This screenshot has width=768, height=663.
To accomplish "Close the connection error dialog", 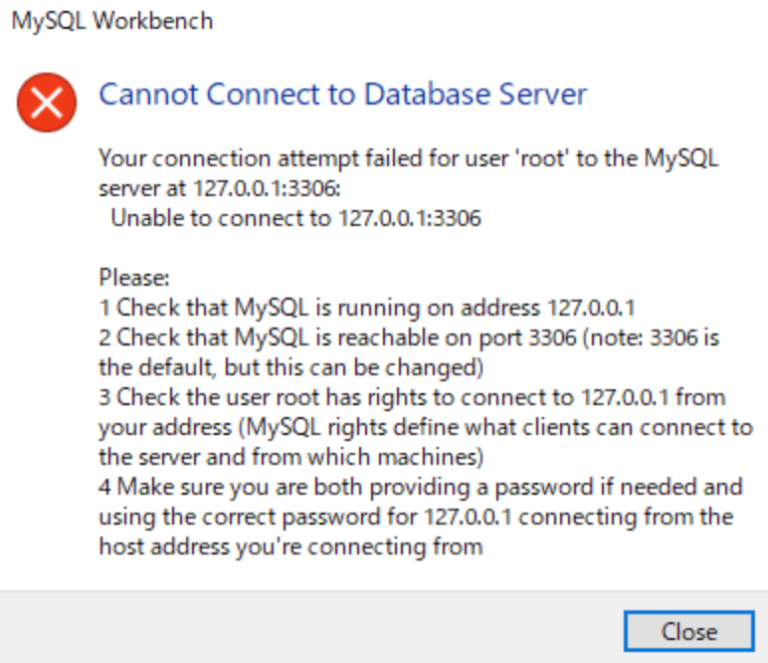I will coord(689,631).
